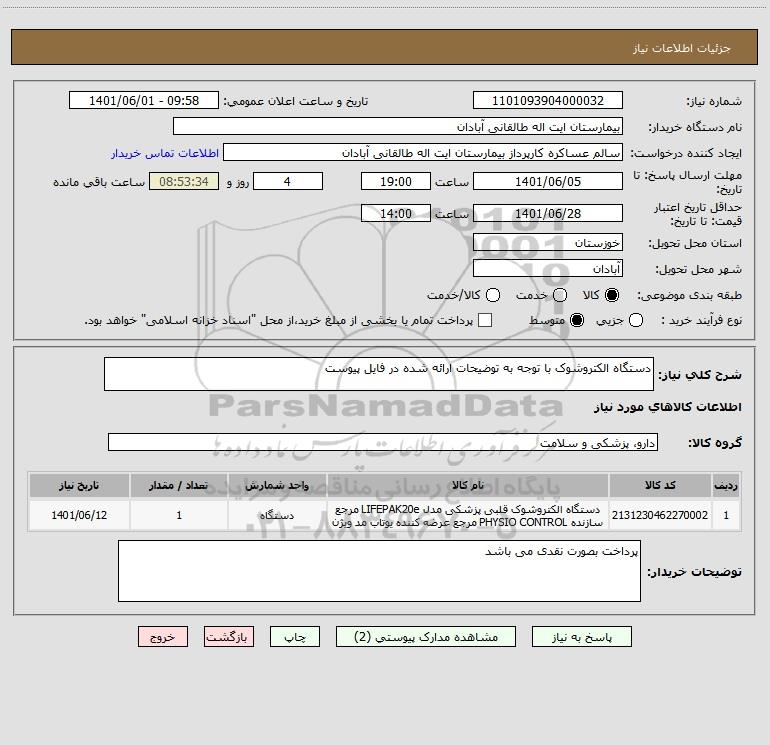Click product code cell 2131230462270002
The height and width of the screenshot is (745, 770).
660,515
